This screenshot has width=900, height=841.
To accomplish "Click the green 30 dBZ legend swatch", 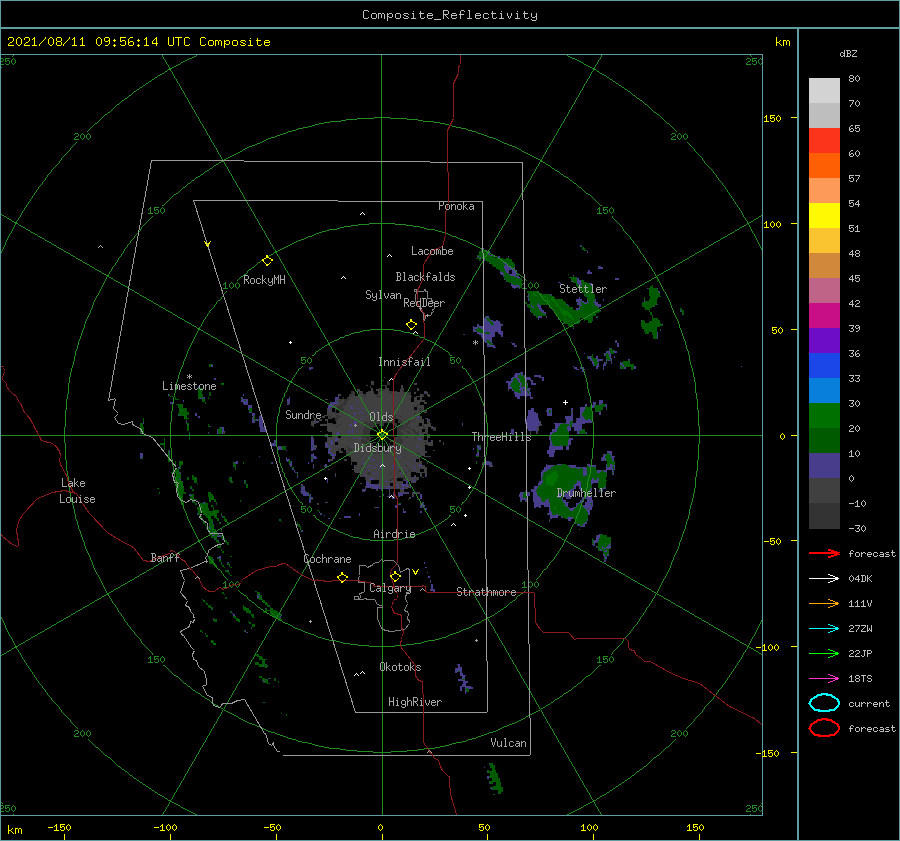I will click(x=824, y=415).
